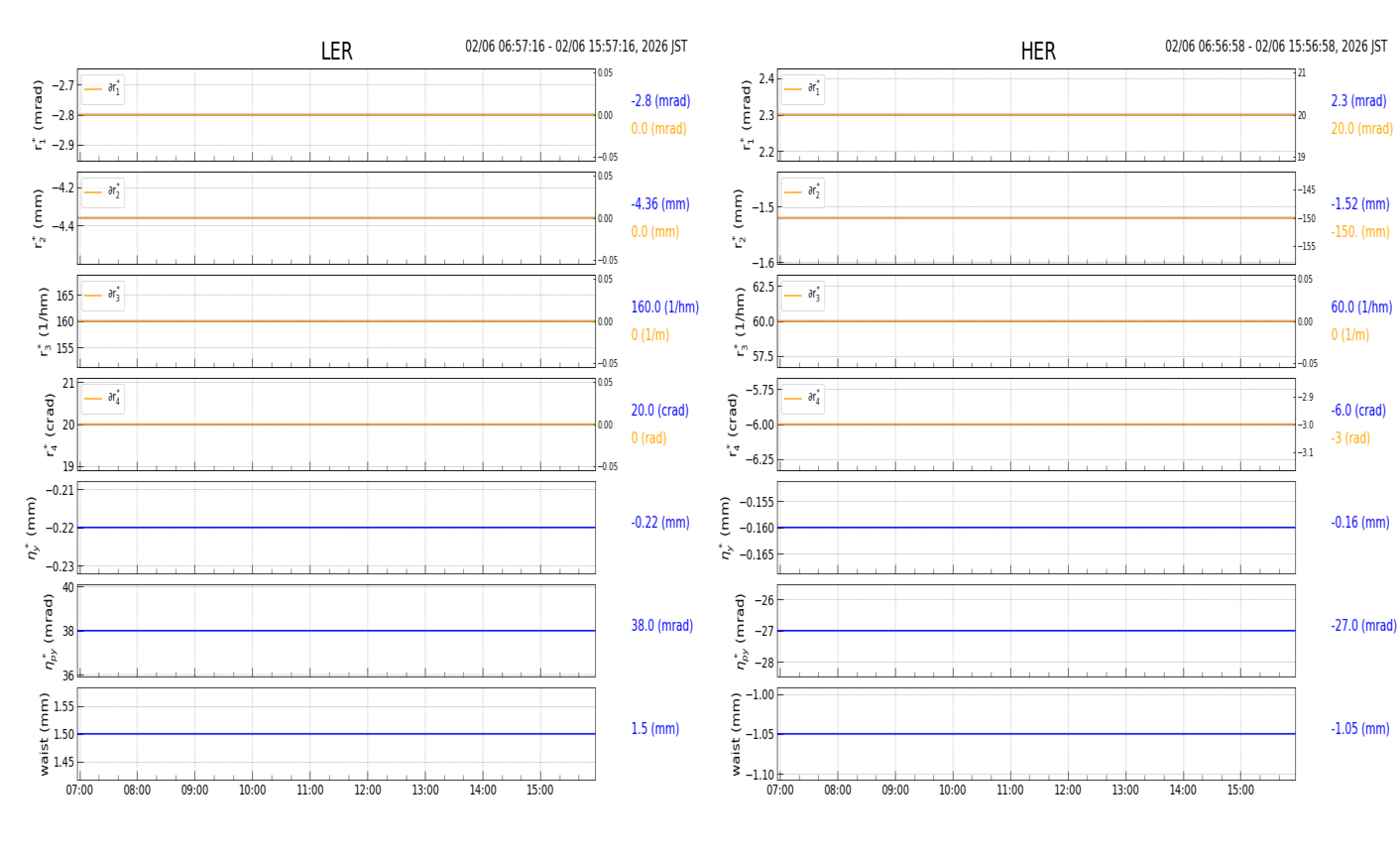Click the orange 20.0 (mrad) value

[1362, 129]
